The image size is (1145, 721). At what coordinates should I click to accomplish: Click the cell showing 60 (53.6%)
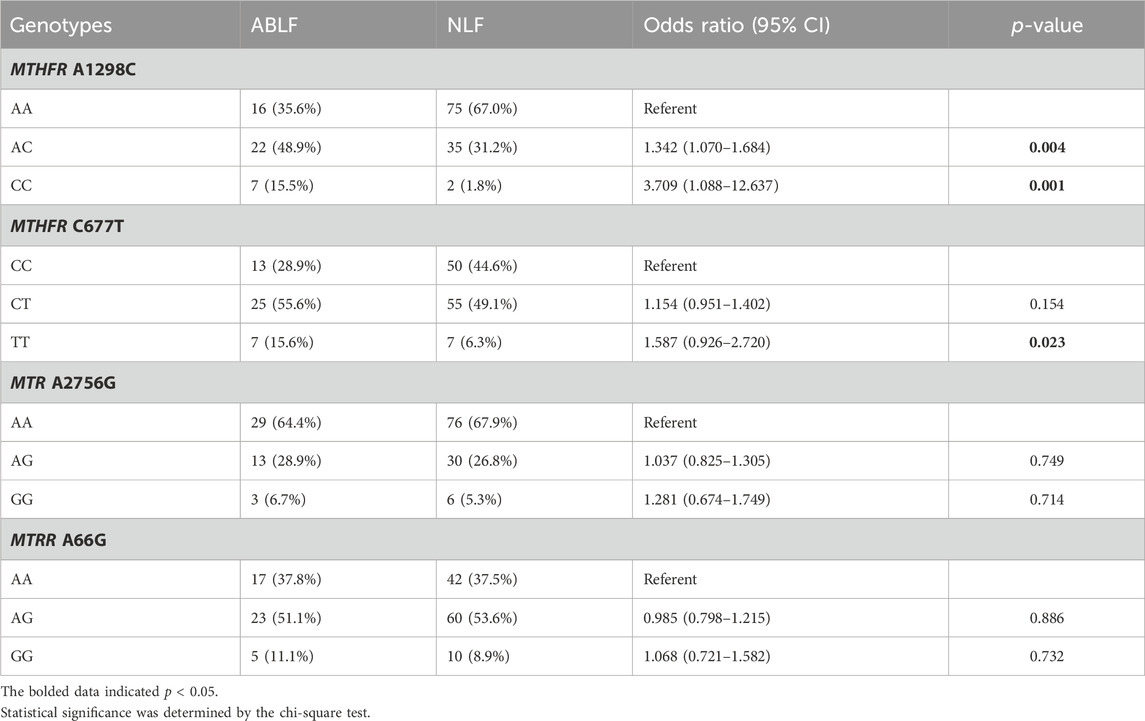534,618
